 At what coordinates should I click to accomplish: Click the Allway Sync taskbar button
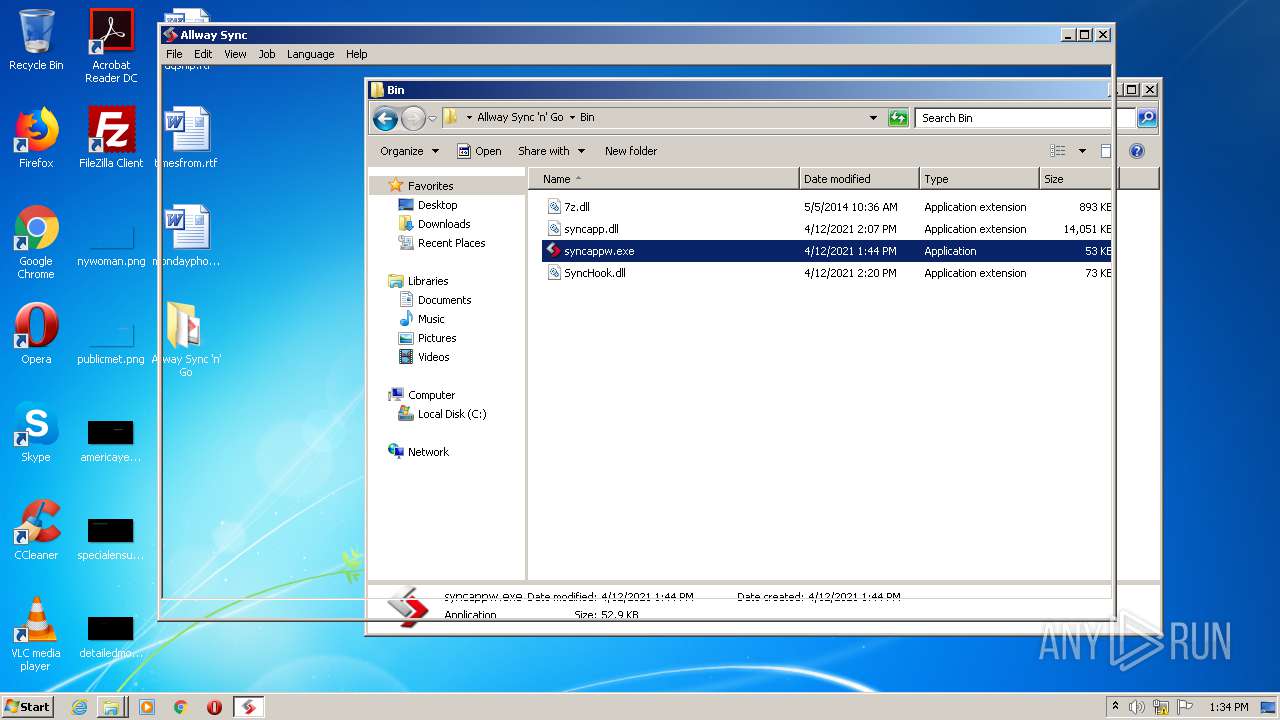coord(249,707)
